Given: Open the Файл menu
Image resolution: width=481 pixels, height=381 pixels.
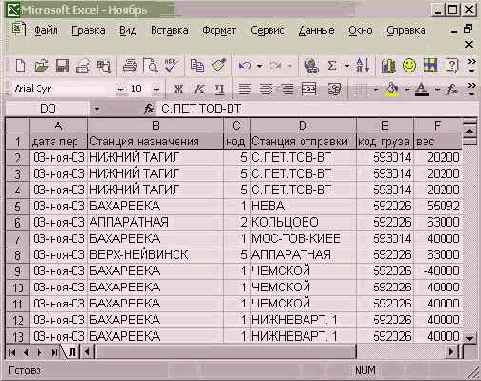Looking at the screenshot, I should [46, 30].
